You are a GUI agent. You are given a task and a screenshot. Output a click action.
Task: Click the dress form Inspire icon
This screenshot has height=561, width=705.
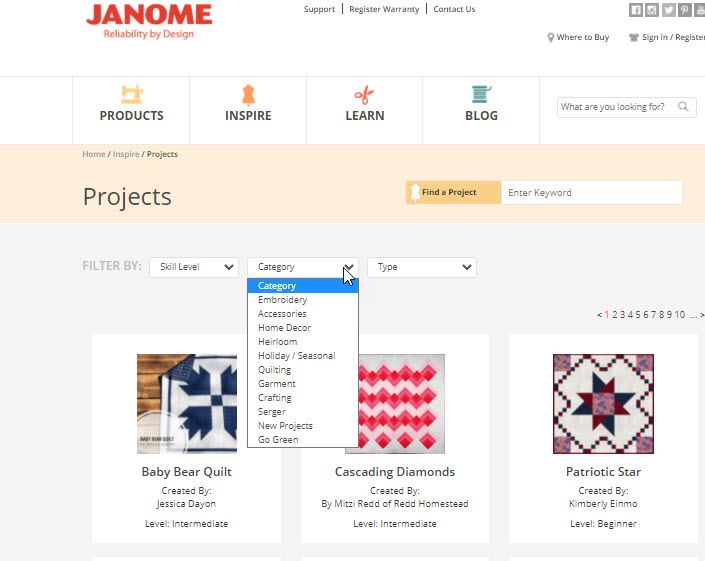248,94
